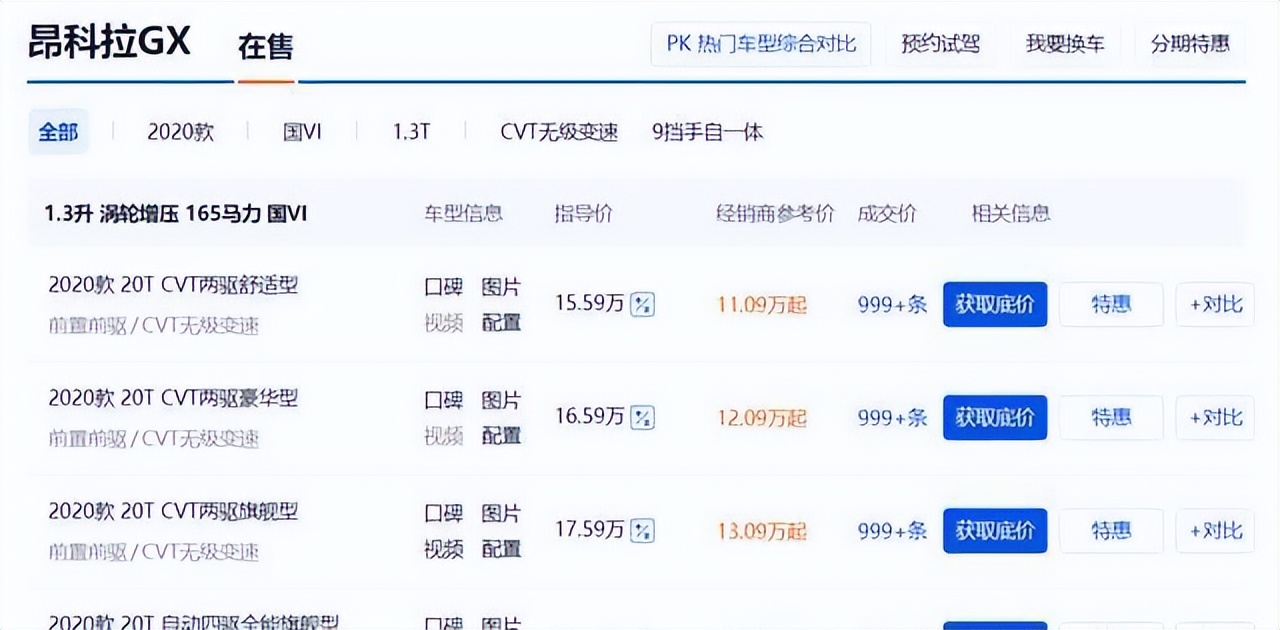Click 特惠 on the 豪华型 row
Viewport: 1280px width, 630px height.
[1111, 417]
